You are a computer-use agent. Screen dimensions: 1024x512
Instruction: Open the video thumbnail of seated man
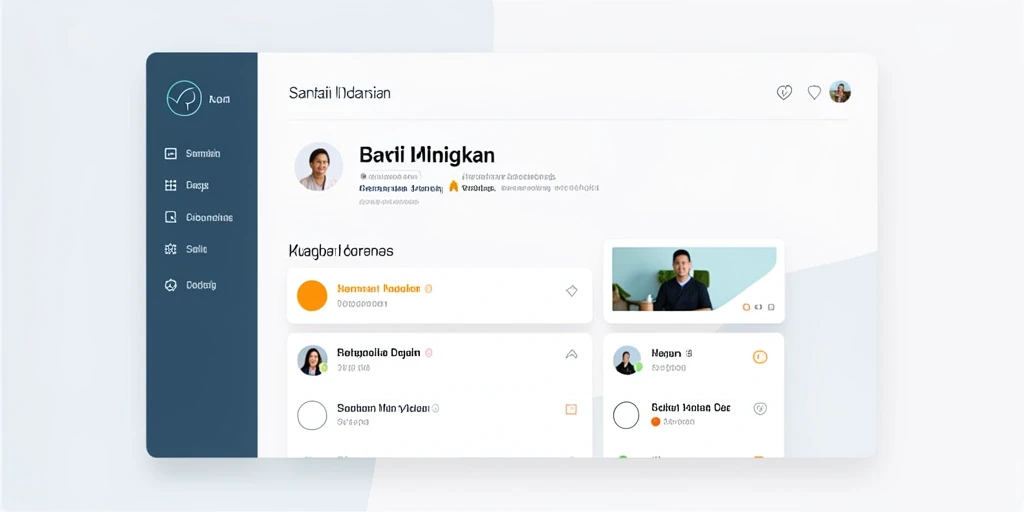pyautogui.click(x=694, y=279)
